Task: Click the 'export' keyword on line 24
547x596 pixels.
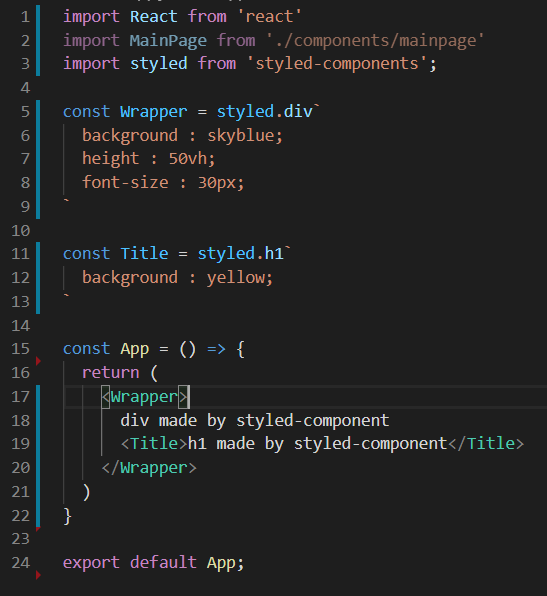Action: coord(91,563)
